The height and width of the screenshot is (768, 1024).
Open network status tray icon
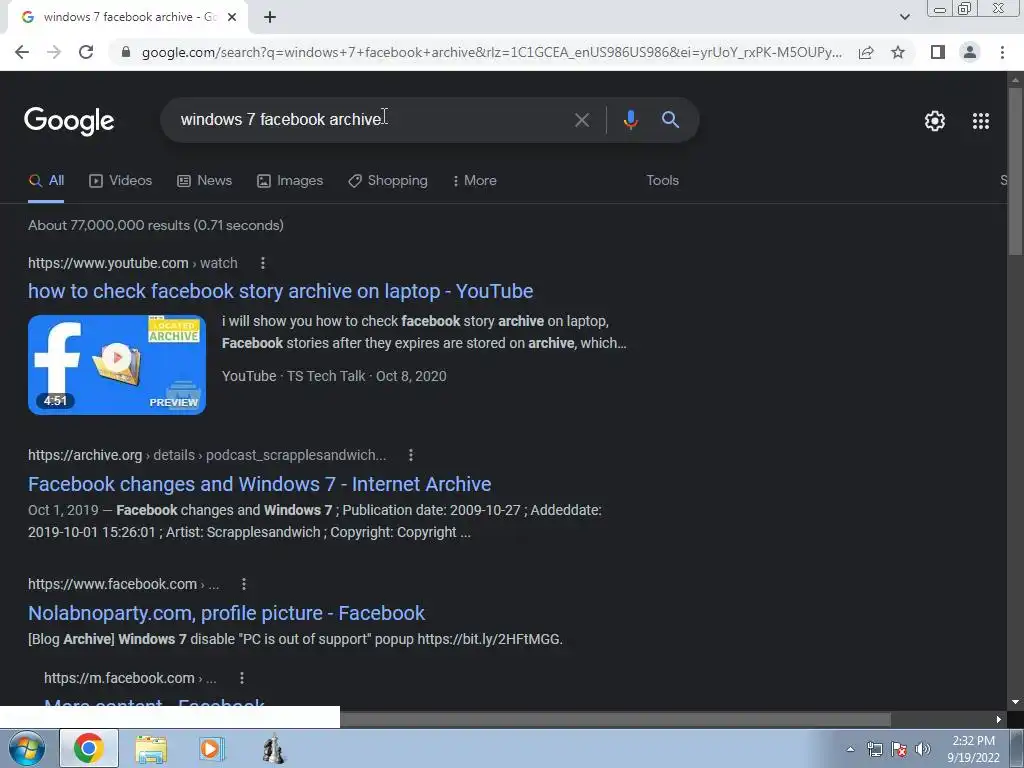[x=874, y=749]
